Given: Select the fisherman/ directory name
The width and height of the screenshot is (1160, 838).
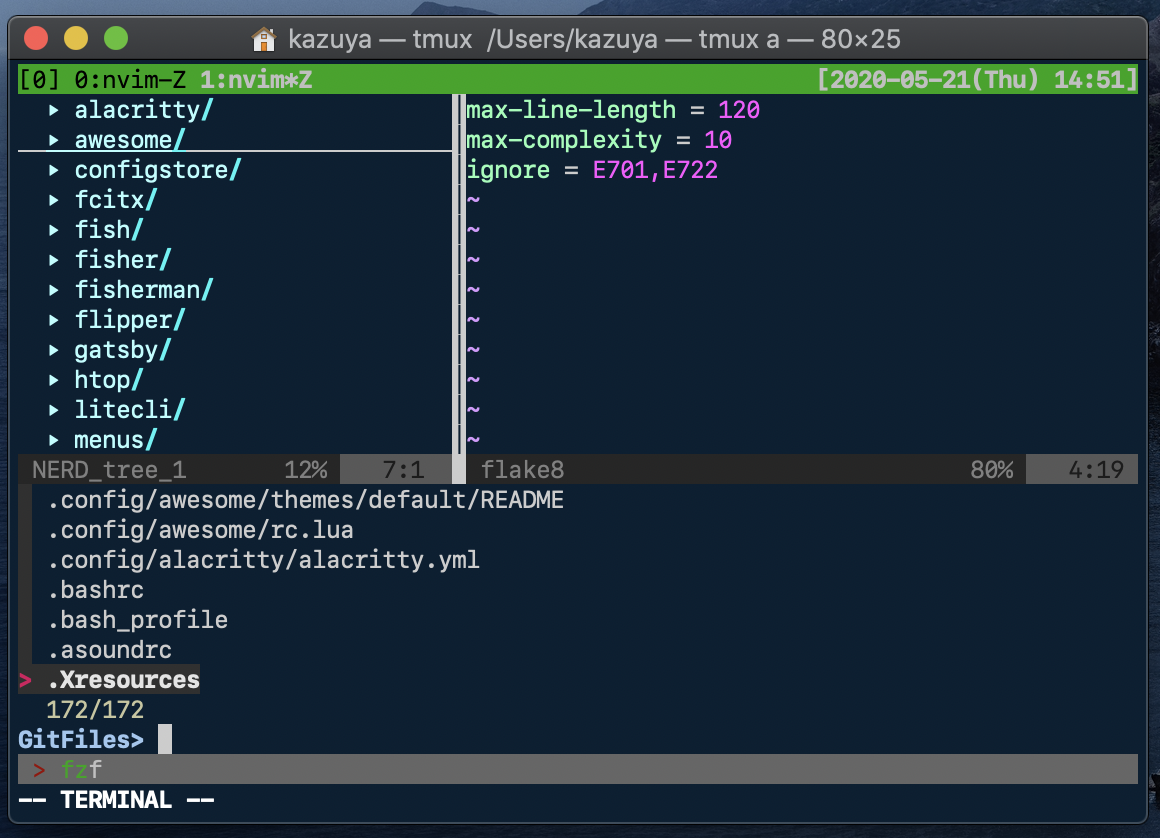Looking at the screenshot, I should [x=144, y=290].
